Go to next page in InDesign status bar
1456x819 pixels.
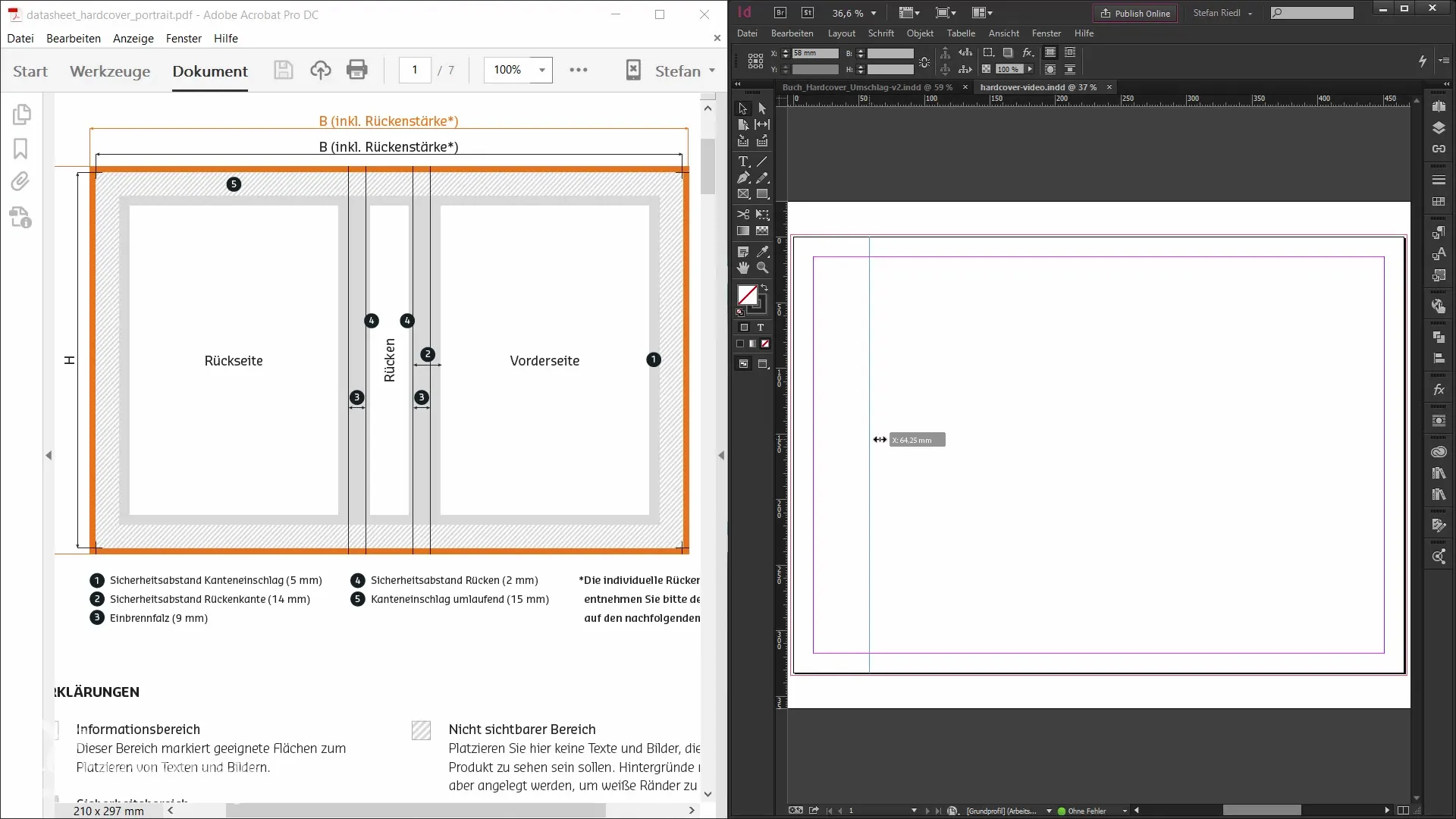tap(927, 811)
